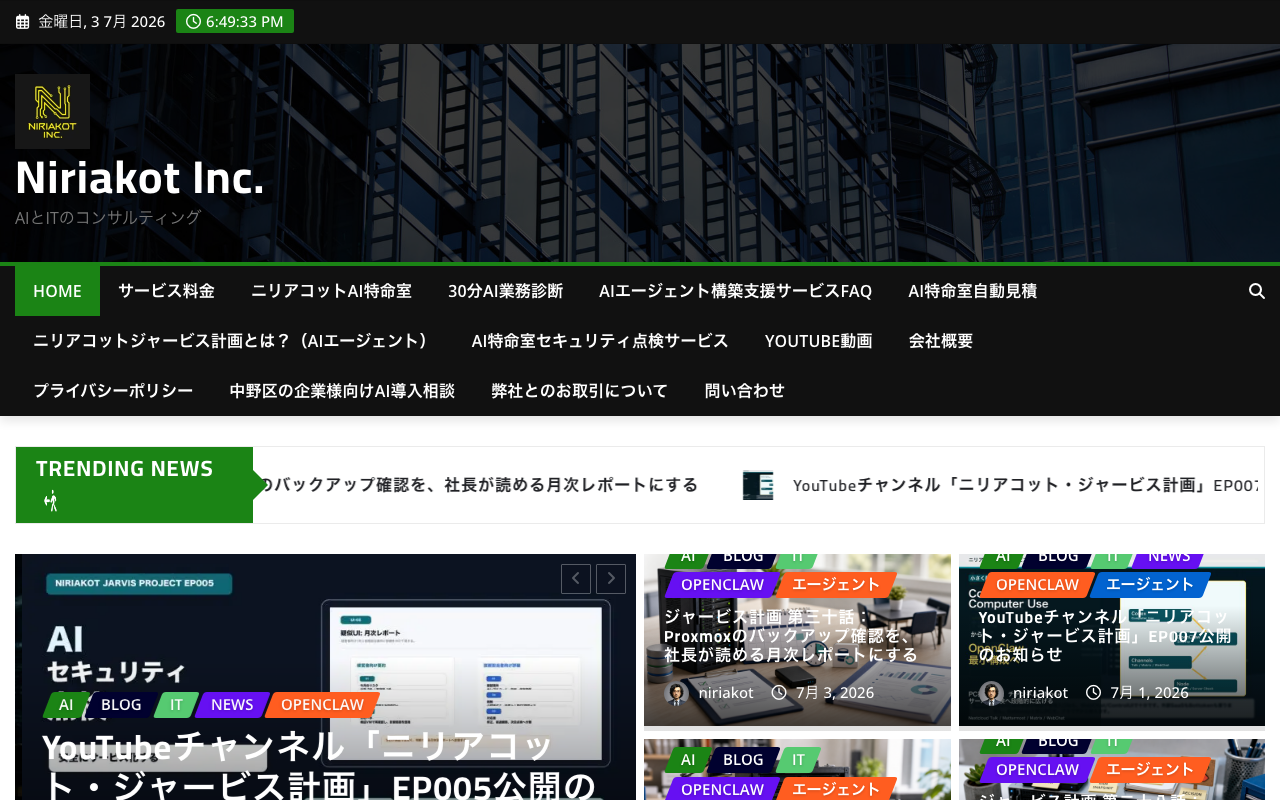Open ticker headline YouTubeチャンネル EP007
The image size is (1280, 800).
pos(1026,485)
